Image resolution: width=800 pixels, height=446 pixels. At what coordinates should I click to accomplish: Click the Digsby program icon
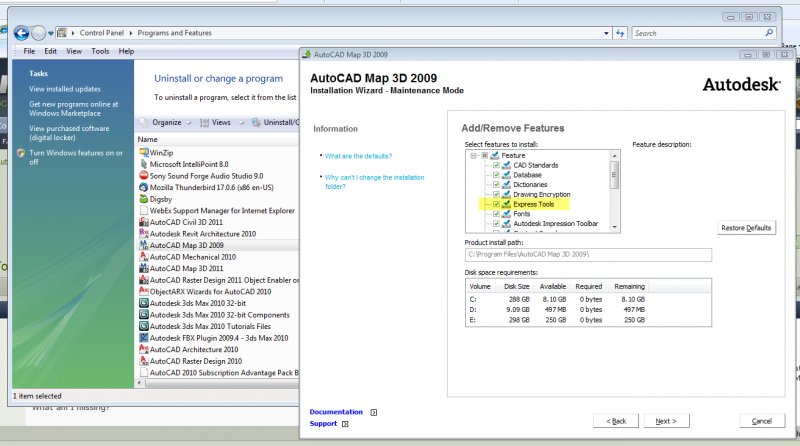pyautogui.click(x=144, y=199)
